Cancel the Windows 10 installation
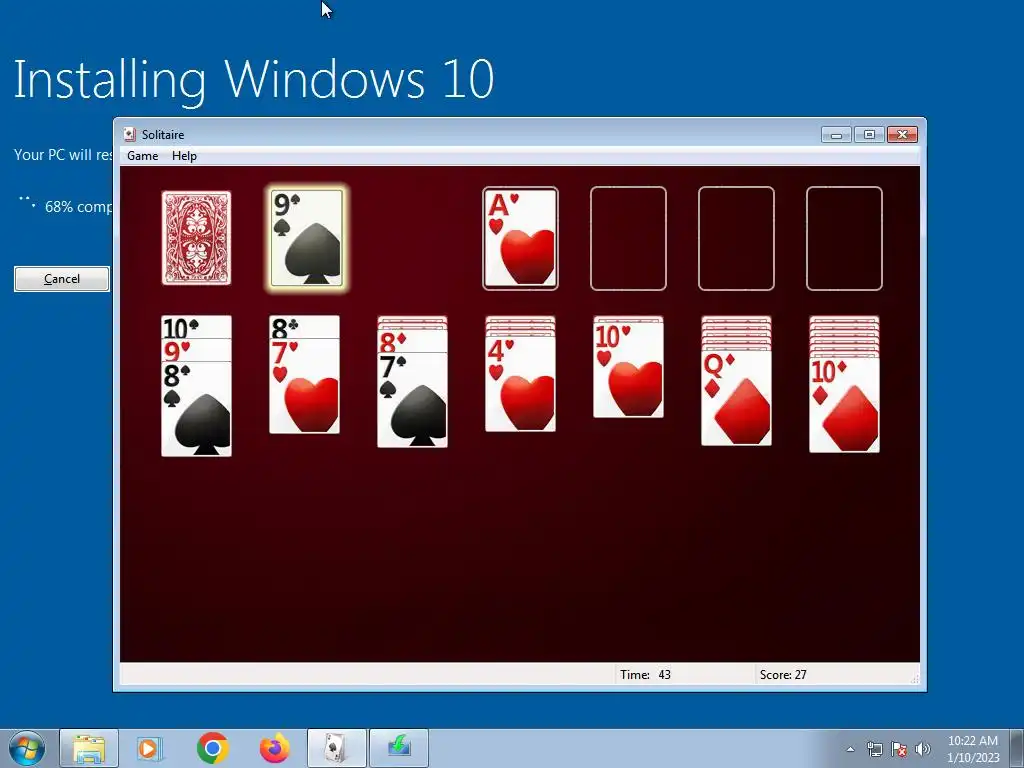Image resolution: width=1024 pixels, height=768 pixels. point(62,279)
